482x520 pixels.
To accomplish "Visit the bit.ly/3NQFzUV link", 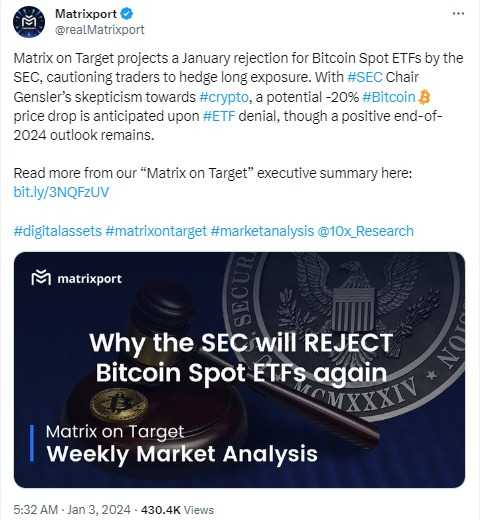I will [x=61, y=192].
